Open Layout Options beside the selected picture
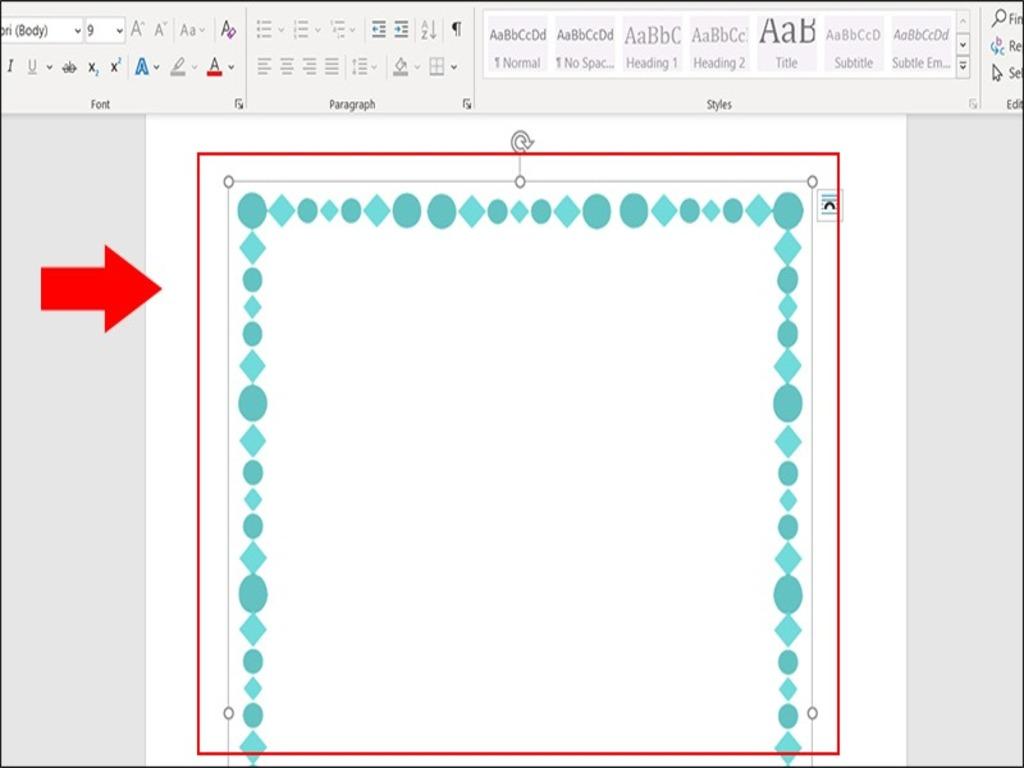The image size is (1024, 768). (x=829, y=205)
